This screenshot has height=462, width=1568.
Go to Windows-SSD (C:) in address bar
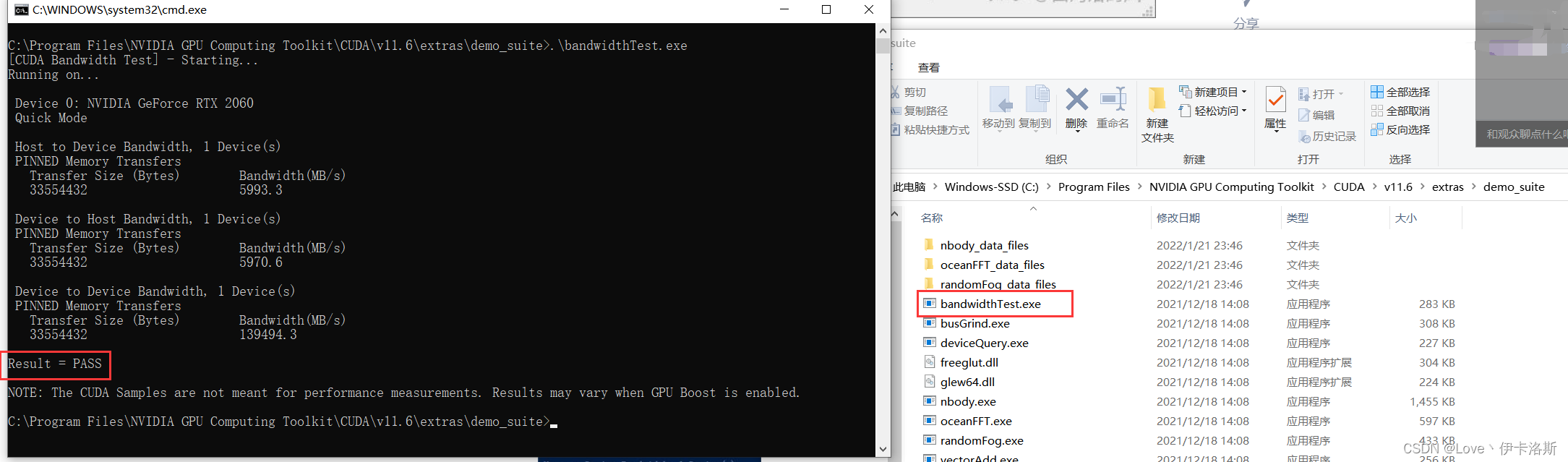tap(992, 187)
